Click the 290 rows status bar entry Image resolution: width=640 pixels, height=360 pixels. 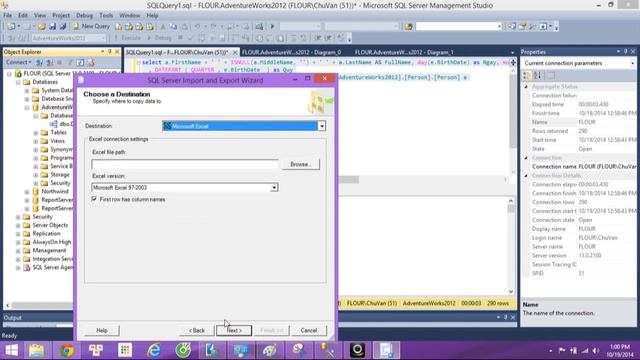point(498,303)
